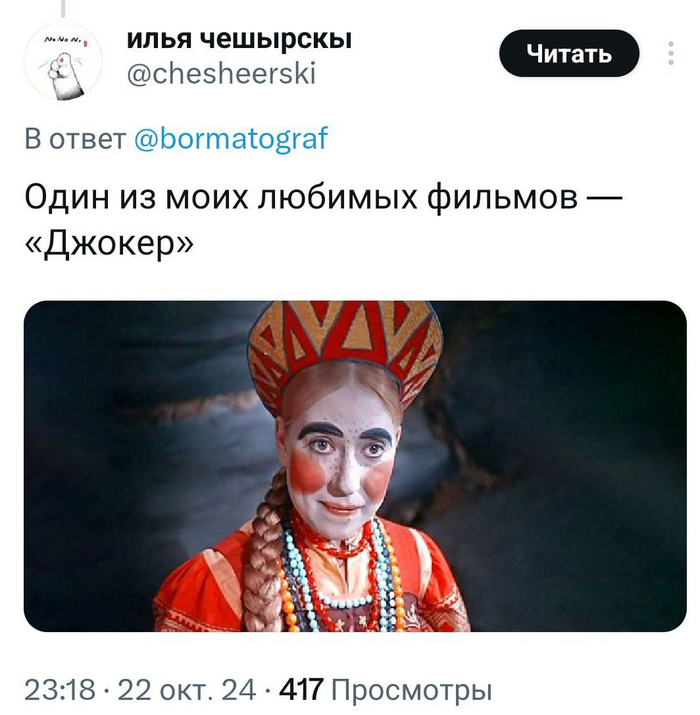Click the red kokoshnik headdress in the photo
Viewport: 700px width, 715px height.
coord(345,347)
